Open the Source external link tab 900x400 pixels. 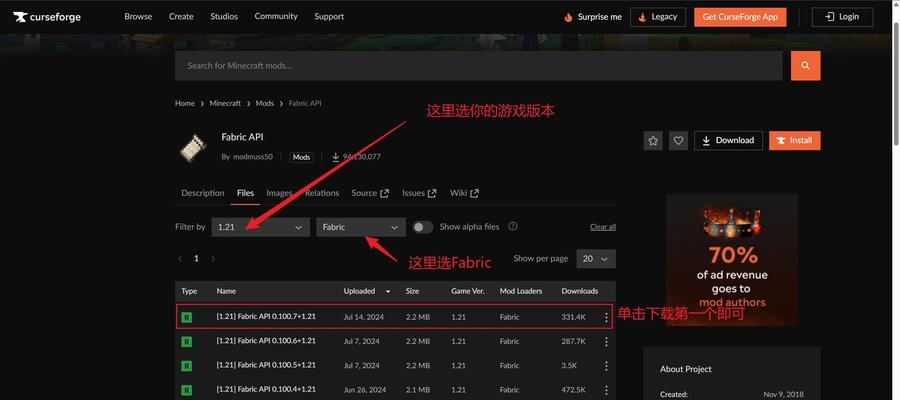pyautogui.click(x=370, y=193)
